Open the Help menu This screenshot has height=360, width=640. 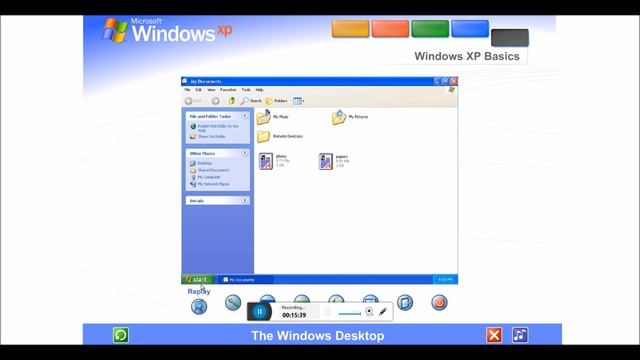coord(260,90)
